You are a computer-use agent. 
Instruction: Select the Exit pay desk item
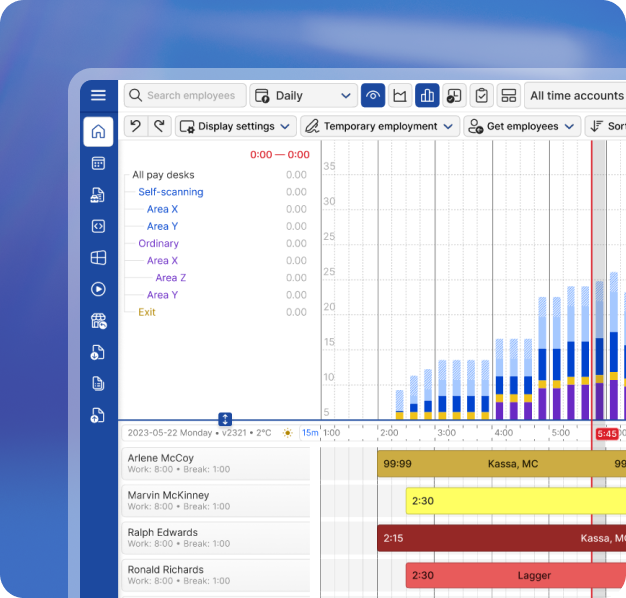coord(147,312)
